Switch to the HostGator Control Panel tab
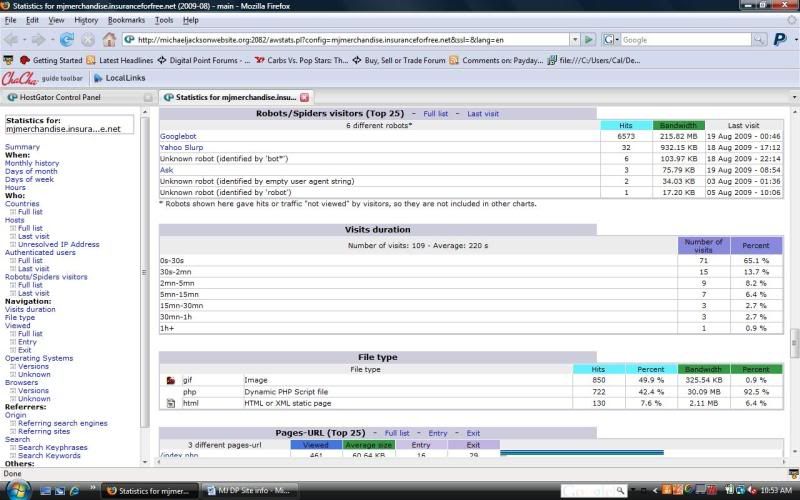Screen dimensions: 800x500 click(x=78, y=97)
